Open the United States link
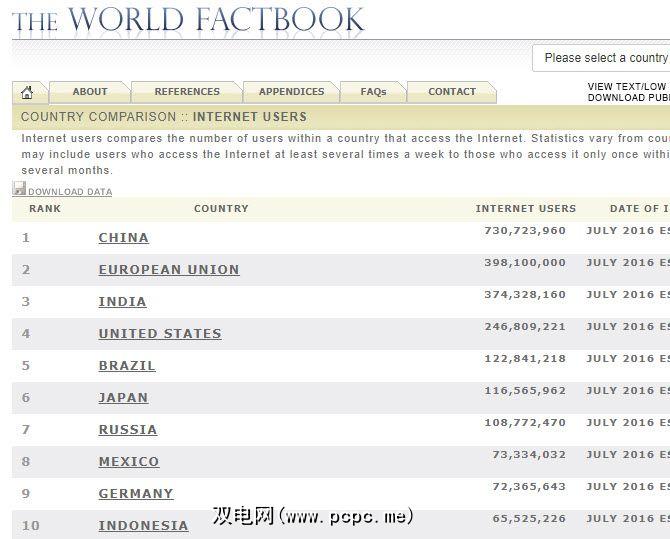670x539 pixels. pos(160,334)
